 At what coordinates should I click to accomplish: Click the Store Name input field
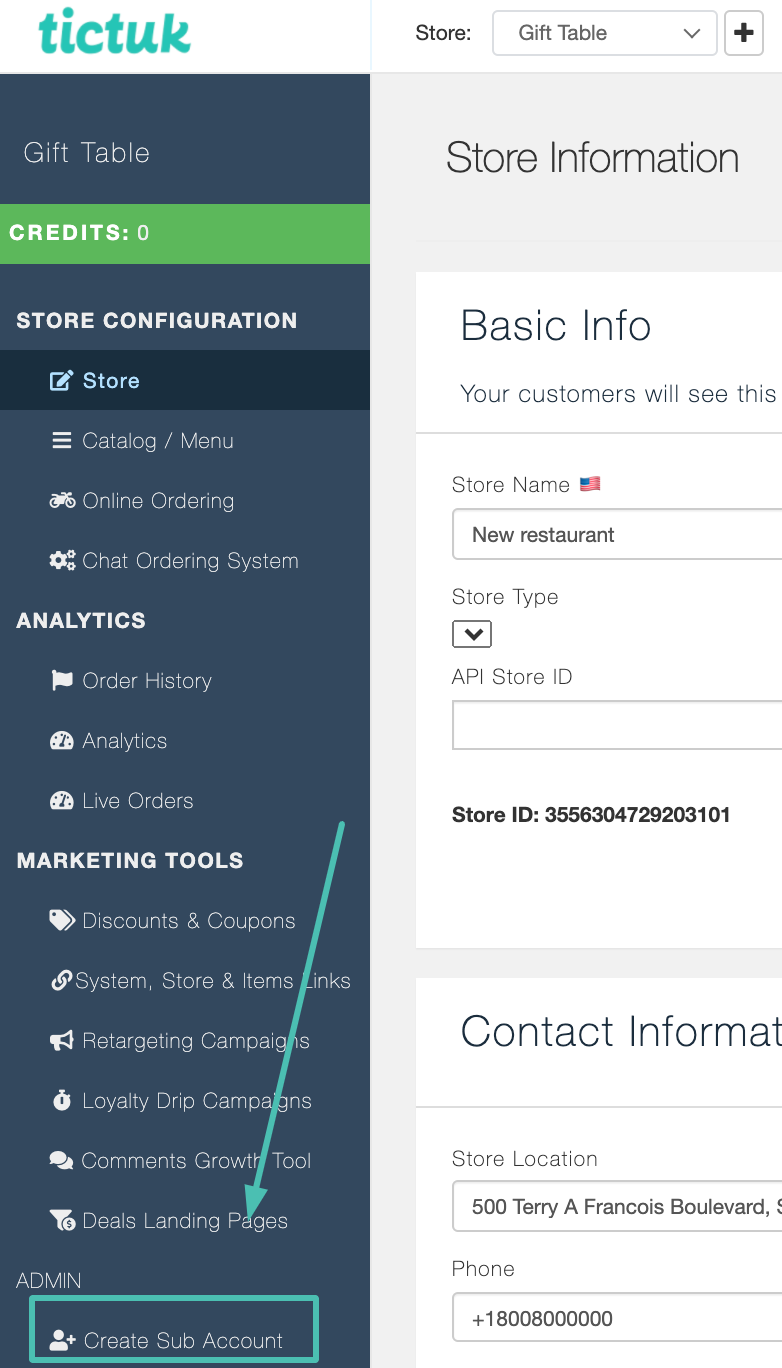coord(616,535)
